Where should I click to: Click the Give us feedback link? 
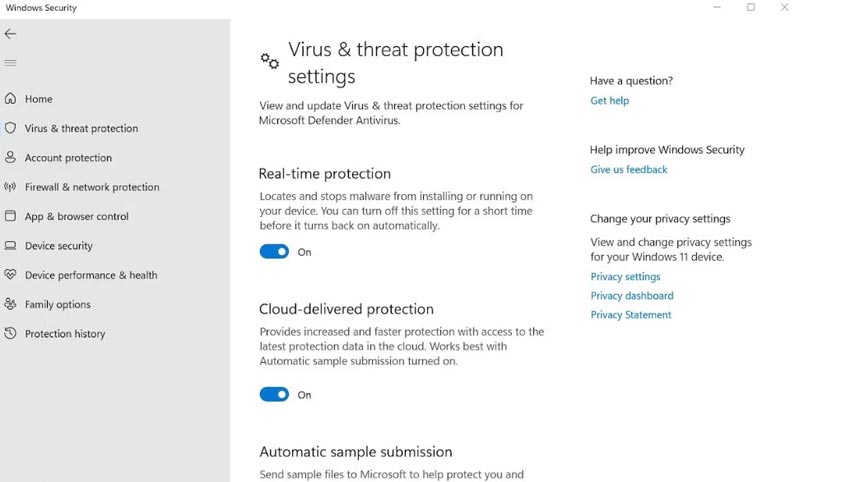pyautogui.click(x=628, y=169)
